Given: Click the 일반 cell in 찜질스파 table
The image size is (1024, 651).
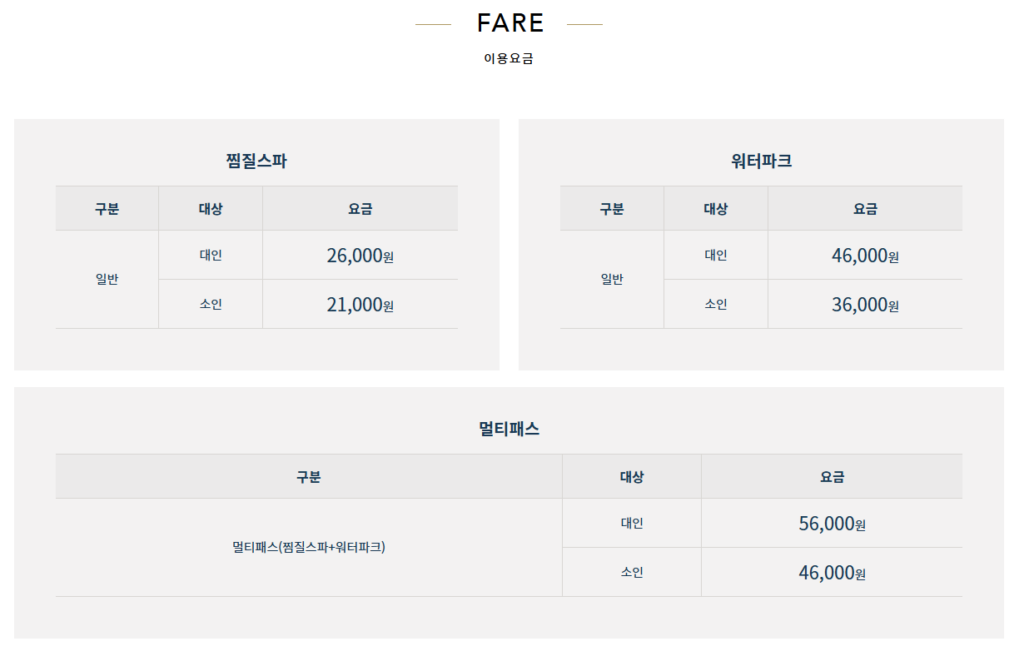Looking at the screenshot, I should coord(107,280).
